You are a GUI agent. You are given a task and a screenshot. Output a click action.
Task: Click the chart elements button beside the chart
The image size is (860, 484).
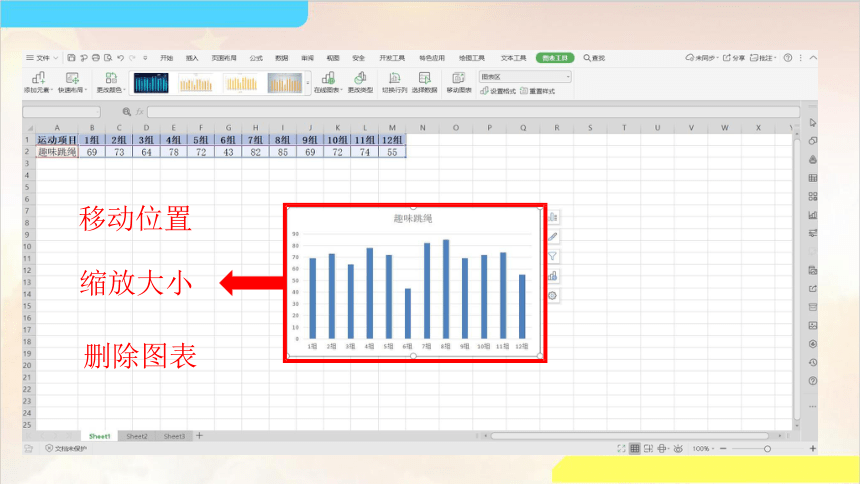click(552, 217)
